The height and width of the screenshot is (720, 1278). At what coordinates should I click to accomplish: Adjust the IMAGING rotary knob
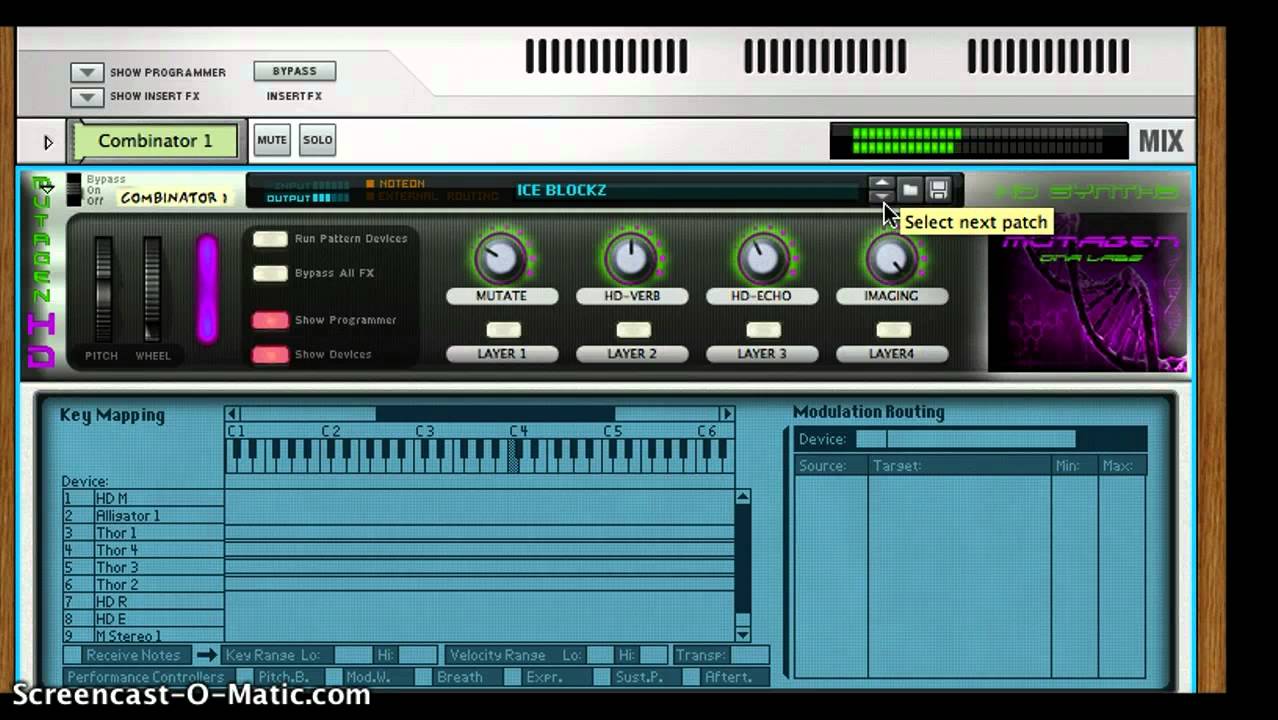click(891, 259)
